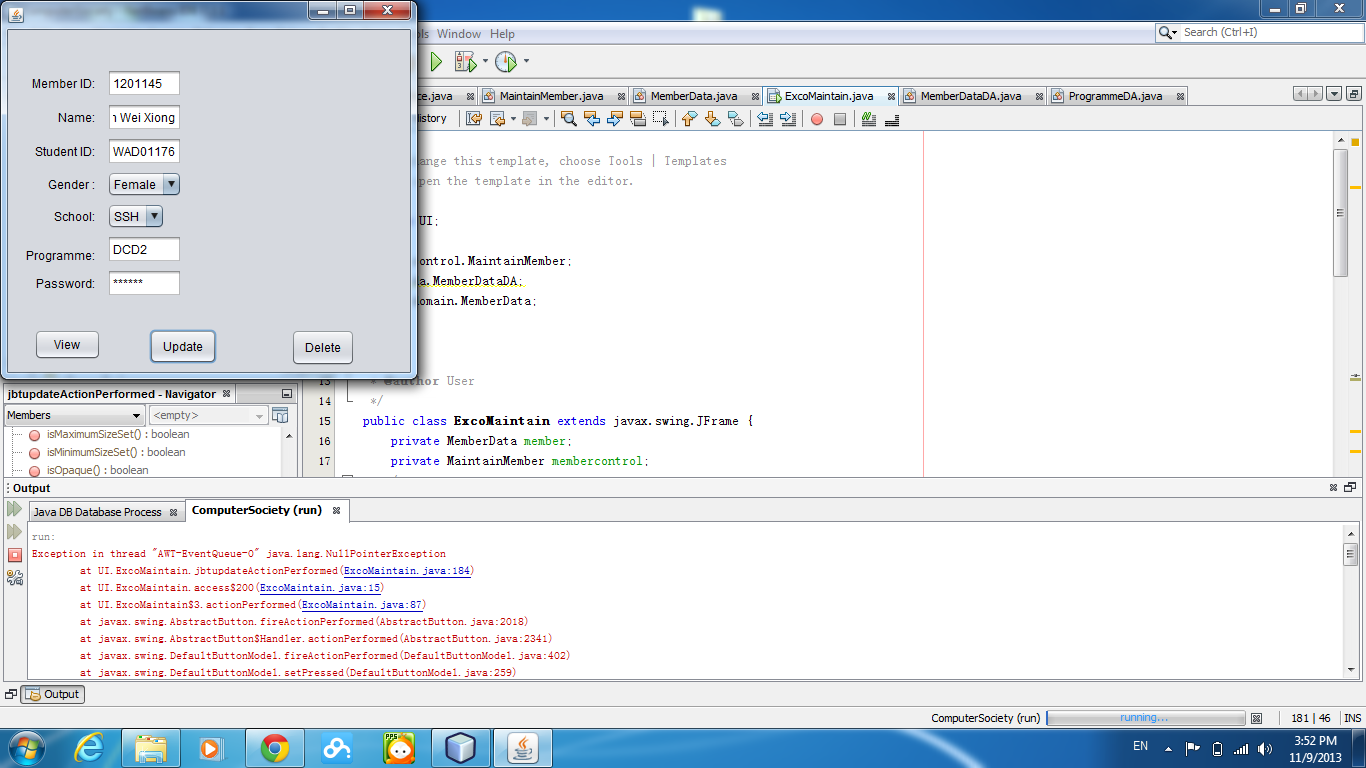The width and height of the screenshot is (1366, 768).
Task: Click the Toggle Bookmark icon
Action: click(x=736, y=119)
